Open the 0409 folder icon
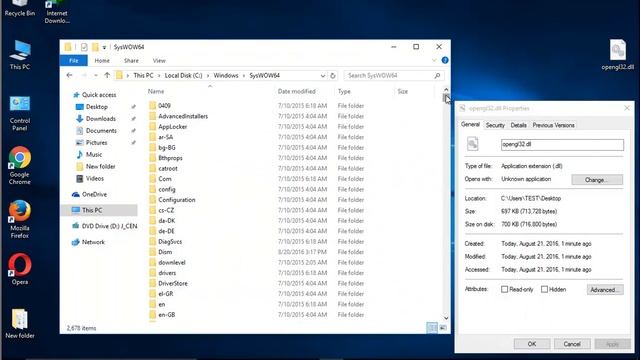 [153, 106]
